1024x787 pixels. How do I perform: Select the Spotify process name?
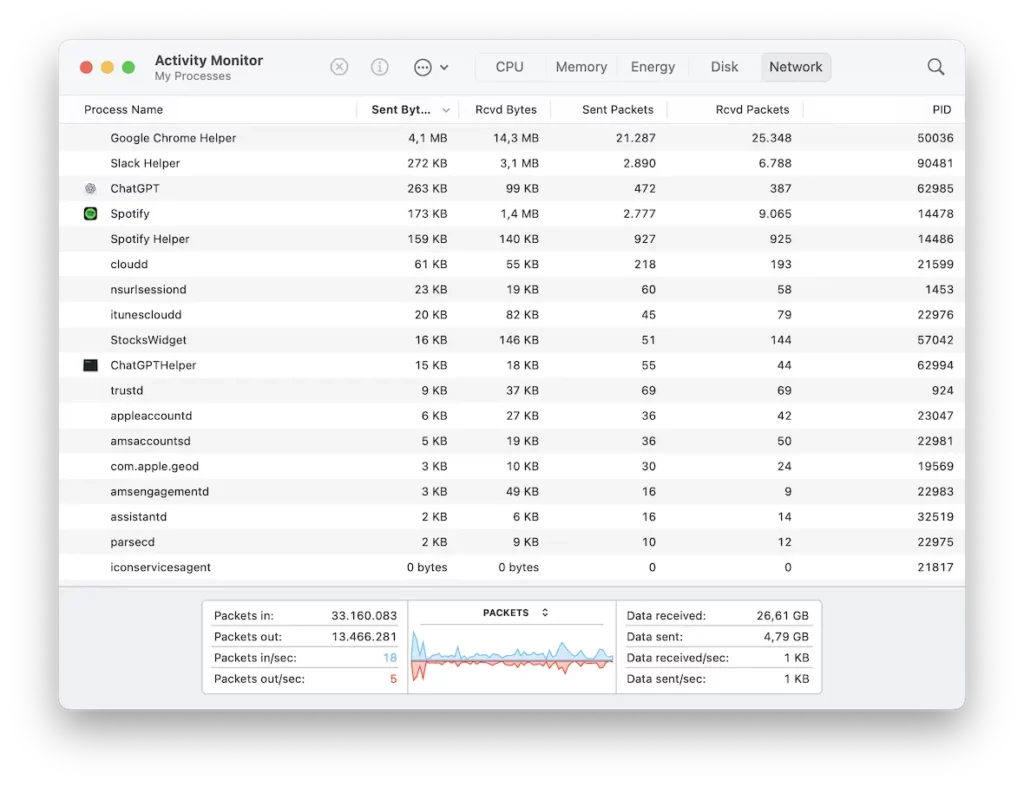click(129, 214)
